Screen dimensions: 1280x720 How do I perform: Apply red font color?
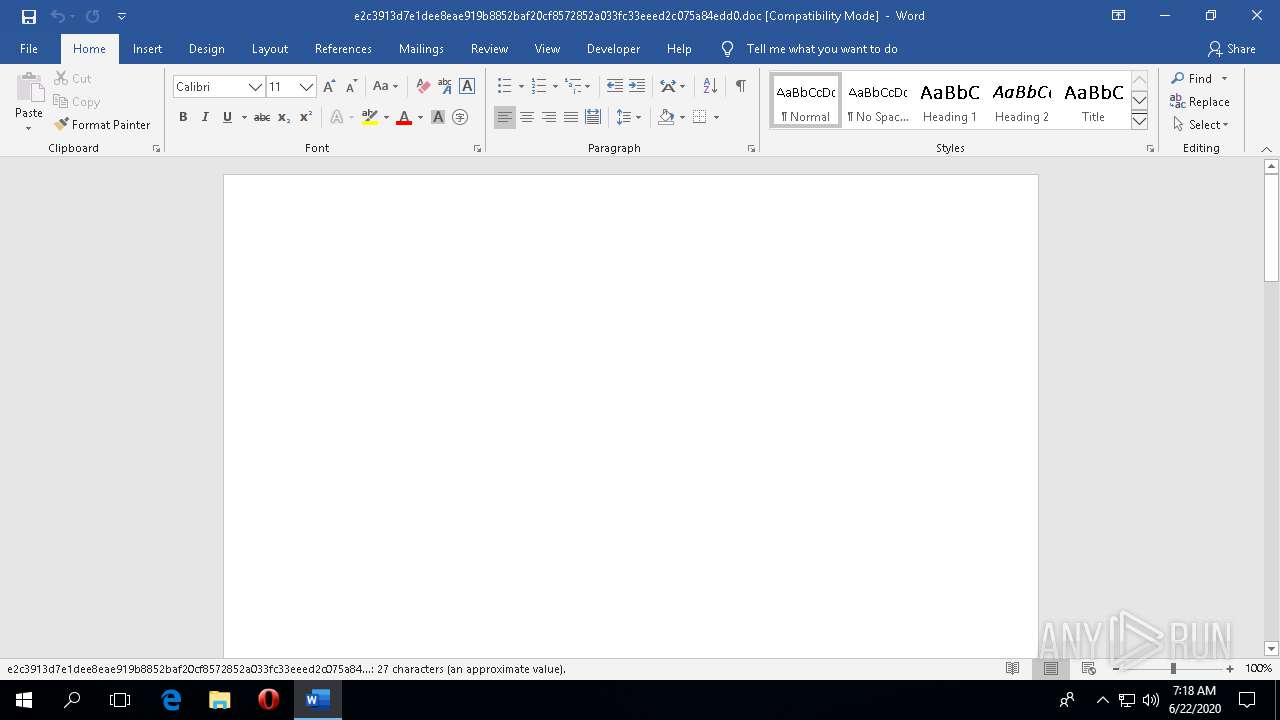tap(404, 117)
